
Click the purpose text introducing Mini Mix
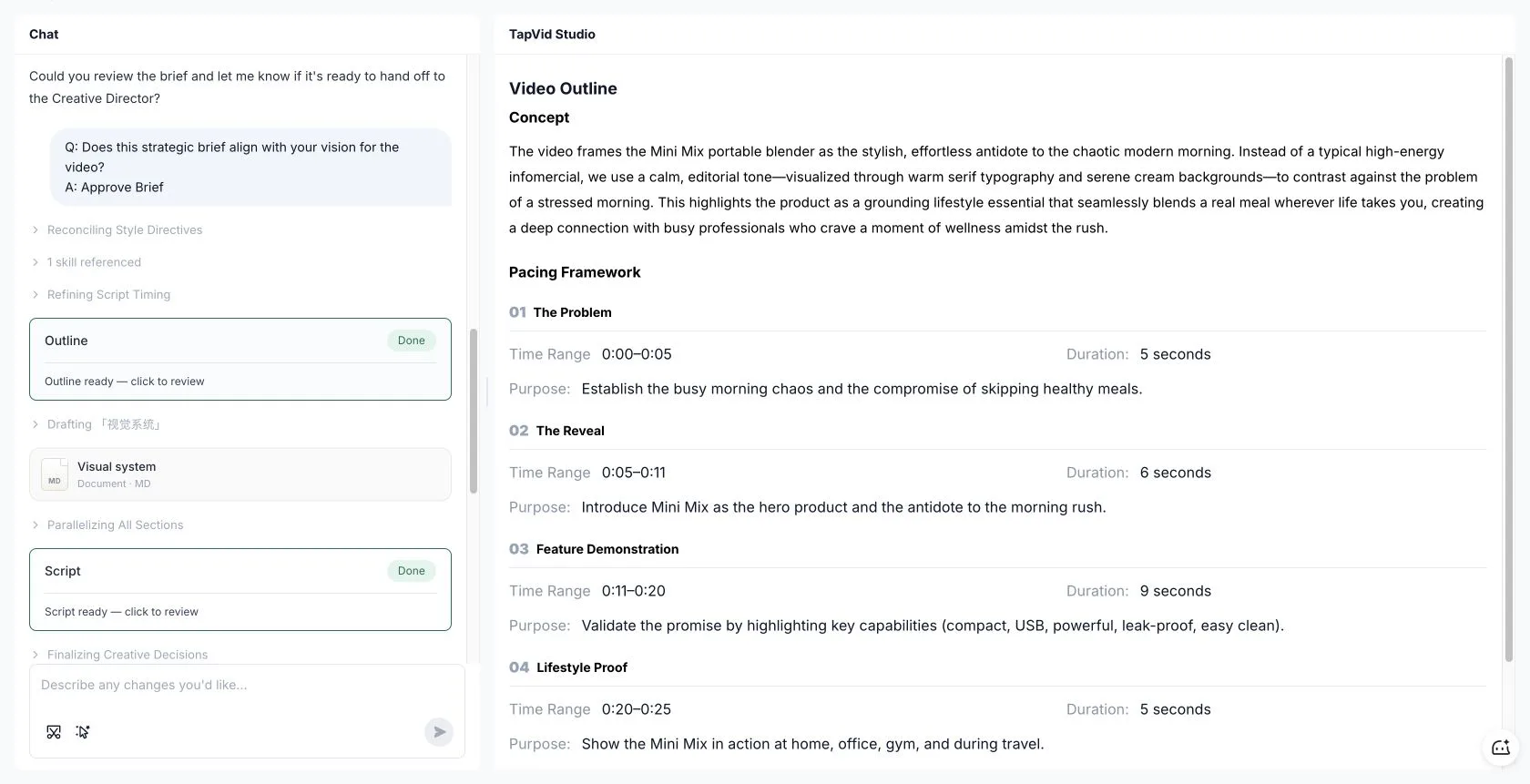[844, 507]
